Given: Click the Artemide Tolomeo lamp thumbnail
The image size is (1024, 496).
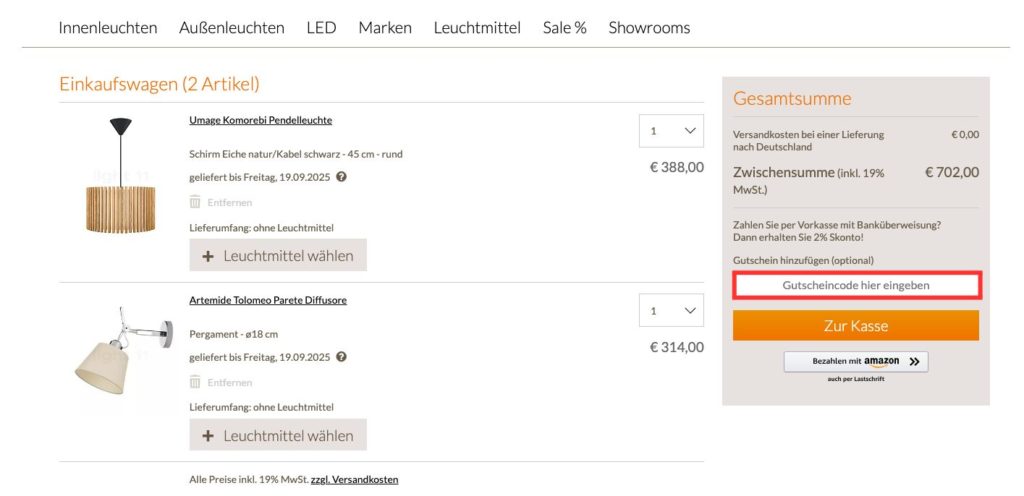Looking at the screenshot, I should click(124, 350).
